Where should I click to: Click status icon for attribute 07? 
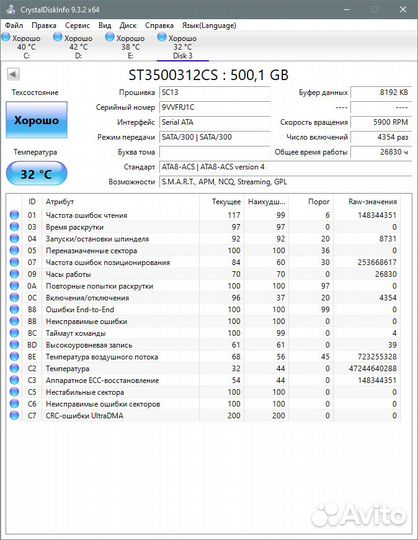[14, 262]
